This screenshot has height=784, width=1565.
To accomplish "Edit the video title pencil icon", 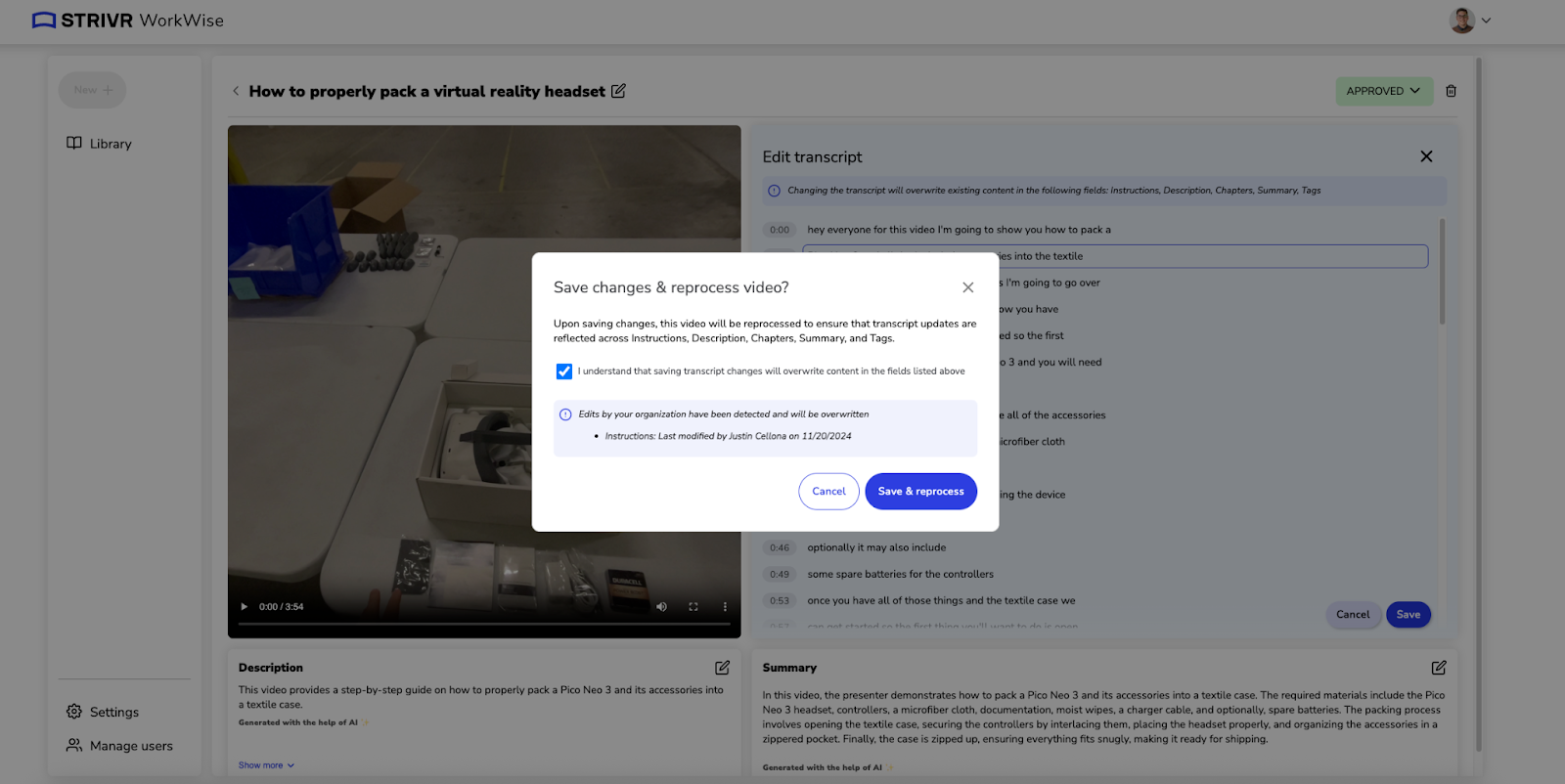I will (618, 91).
